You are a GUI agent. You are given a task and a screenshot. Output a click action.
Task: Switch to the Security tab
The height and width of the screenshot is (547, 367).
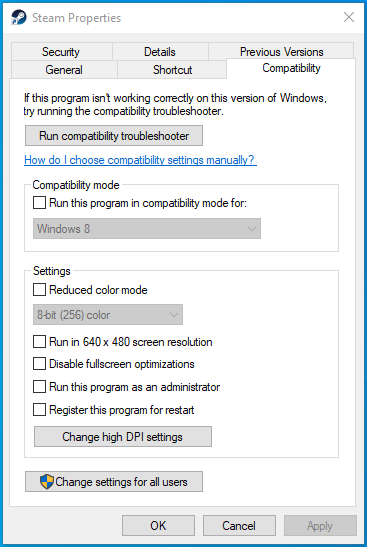61,52
